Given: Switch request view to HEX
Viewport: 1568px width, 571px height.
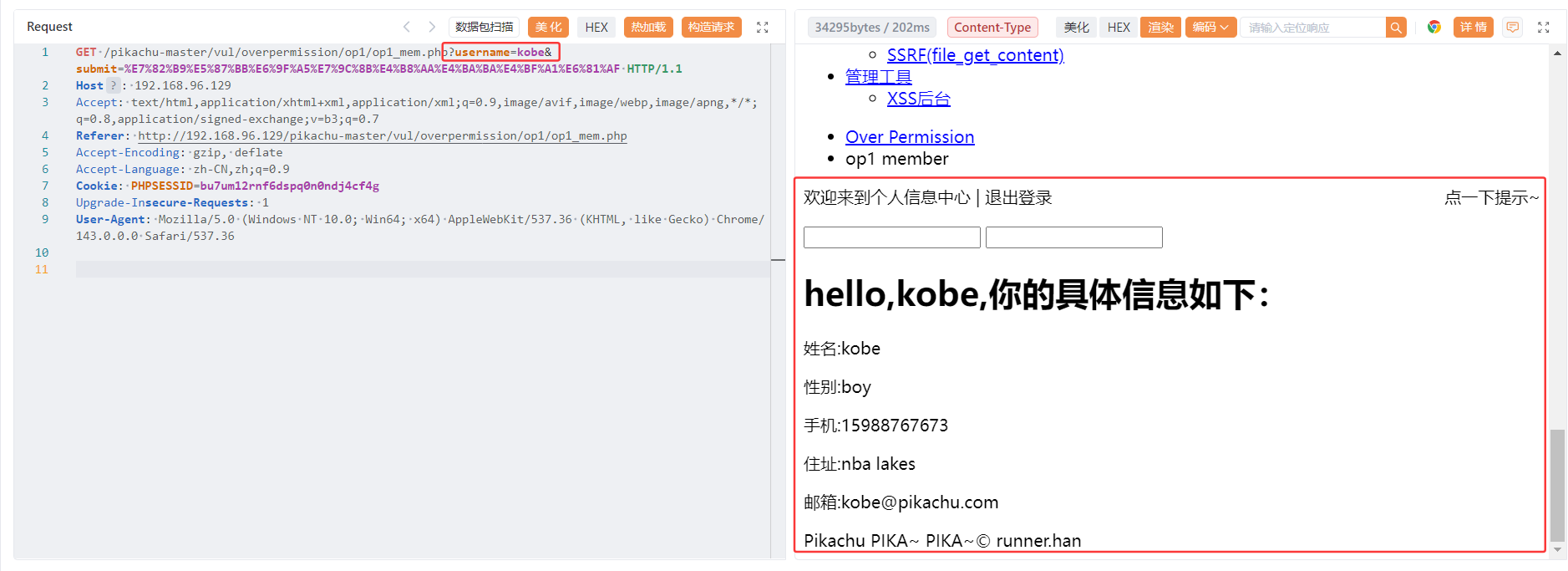Looking at the screenshot, I should pos(596,27).
